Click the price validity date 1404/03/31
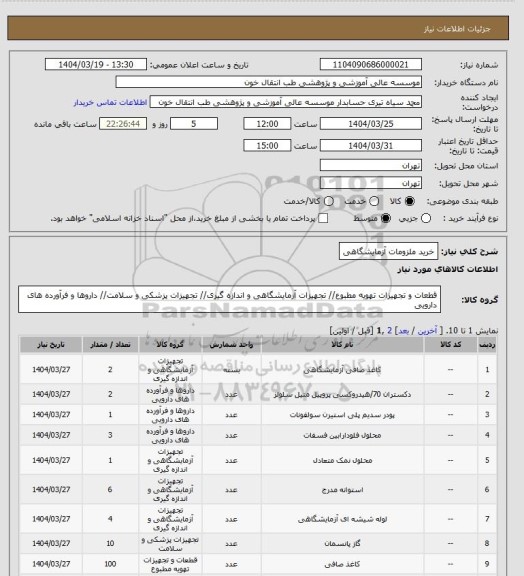This screenshot has width=524, height=576. (370, 145)
